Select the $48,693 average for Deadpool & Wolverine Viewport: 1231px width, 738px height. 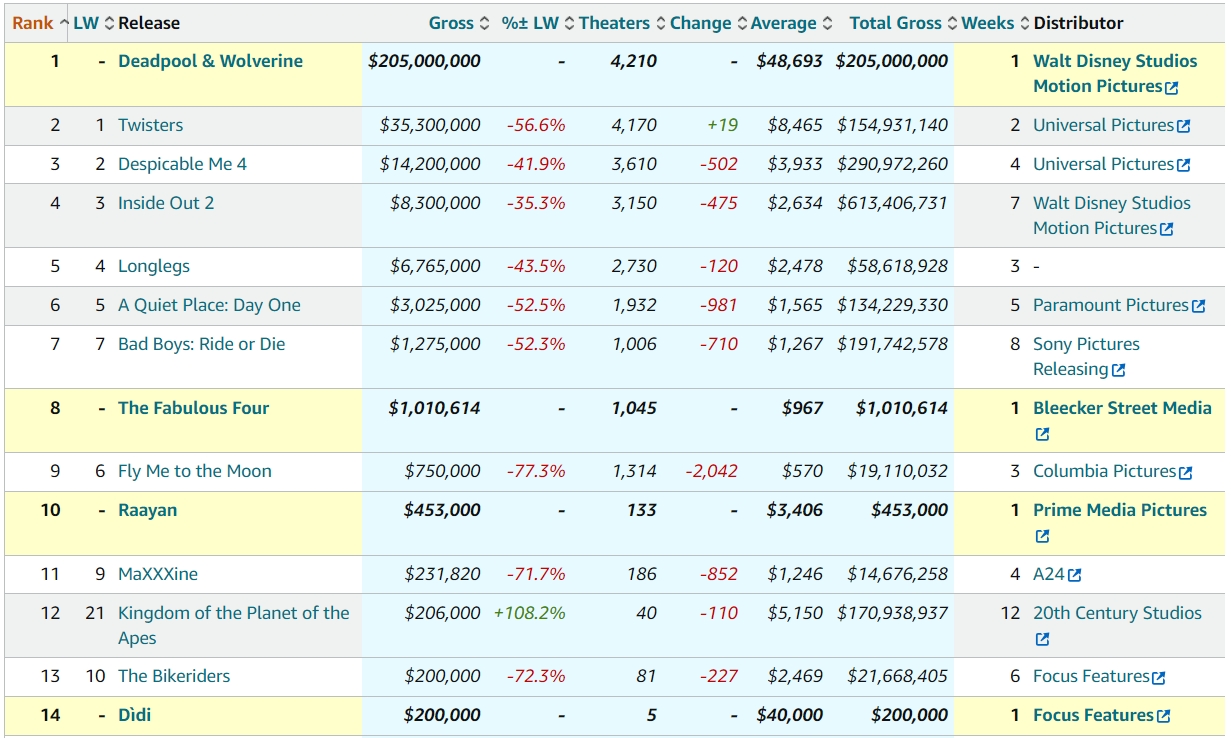790,61
